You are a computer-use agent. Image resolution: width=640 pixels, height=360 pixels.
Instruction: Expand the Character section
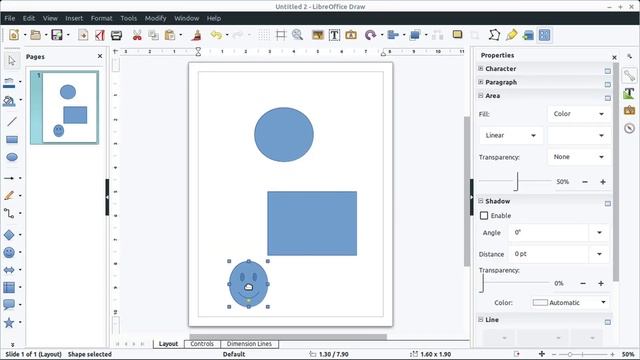tap(480, 69)
